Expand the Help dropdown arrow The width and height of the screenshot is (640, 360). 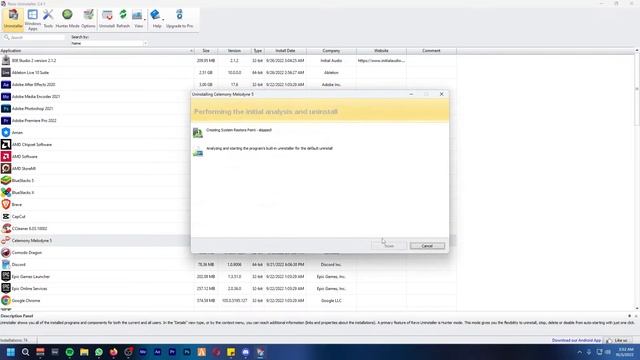(x=163, y=20)
